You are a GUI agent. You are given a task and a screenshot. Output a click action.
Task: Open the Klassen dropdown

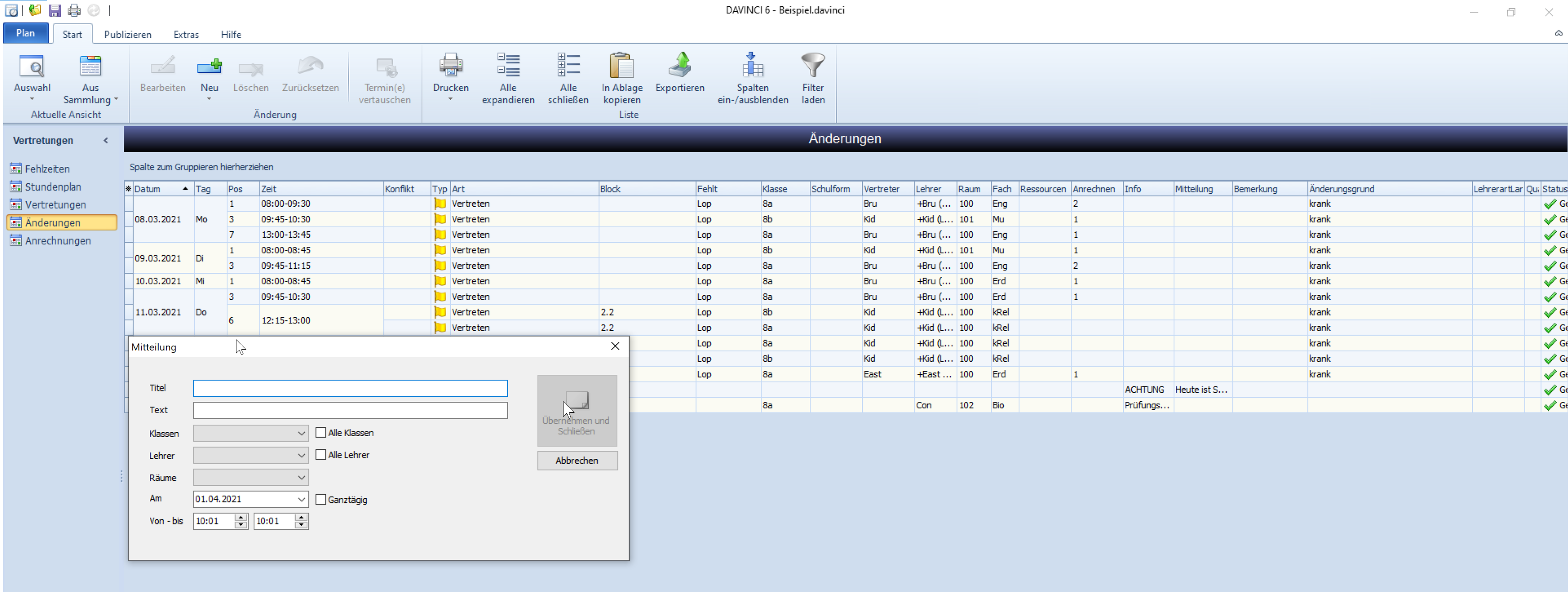301,434
